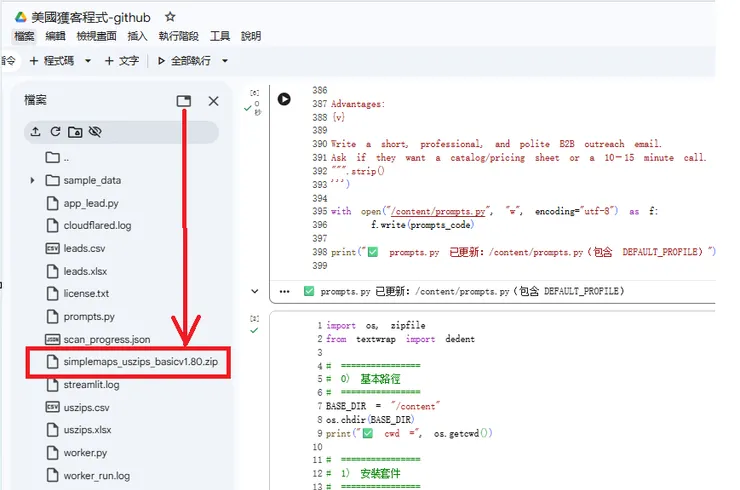
Task: Click the JSON icon beside scan_progress.json
Action: (x=52, y=339)
